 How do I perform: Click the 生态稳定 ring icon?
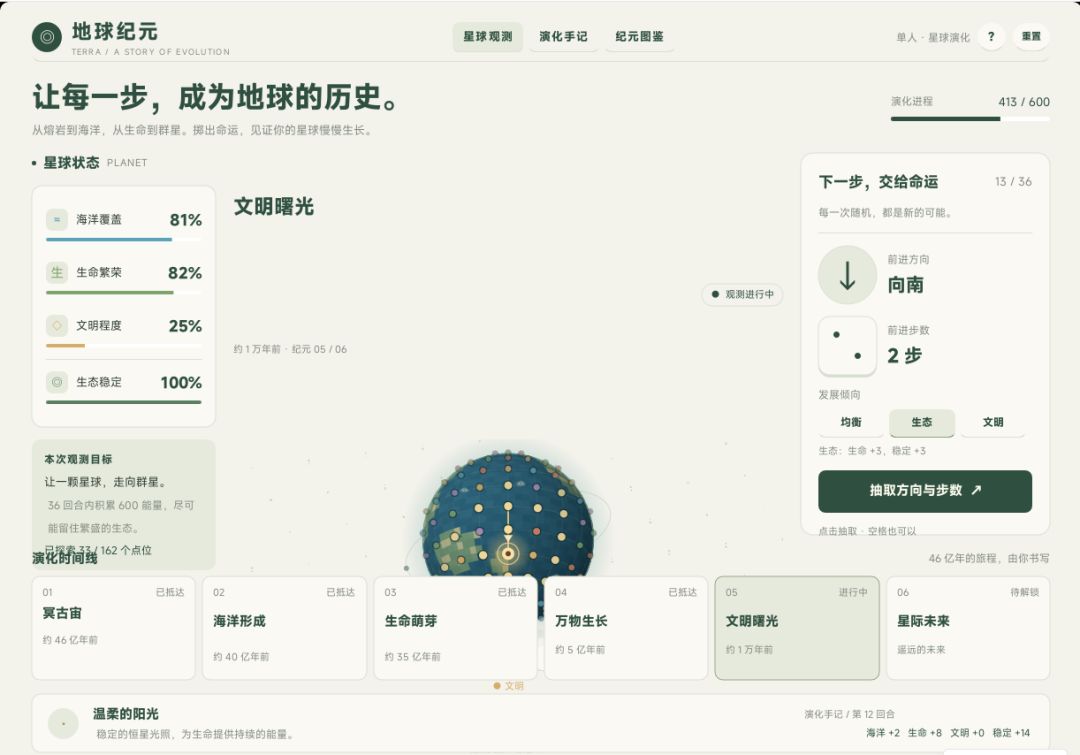point(56,382)
